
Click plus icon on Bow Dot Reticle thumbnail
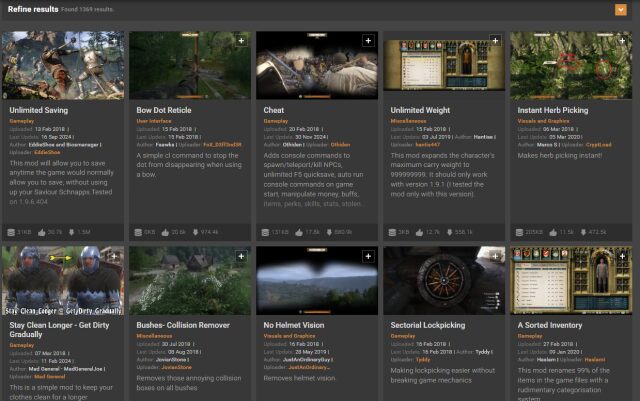(241, 41)
